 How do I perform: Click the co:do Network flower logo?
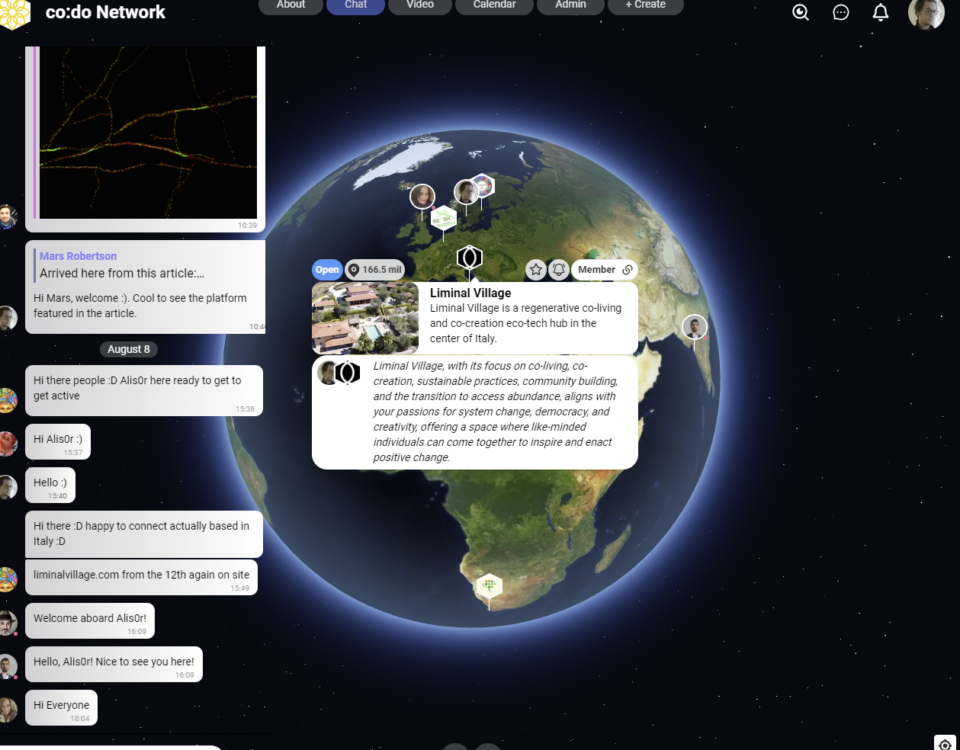click(x=15, y=13)
